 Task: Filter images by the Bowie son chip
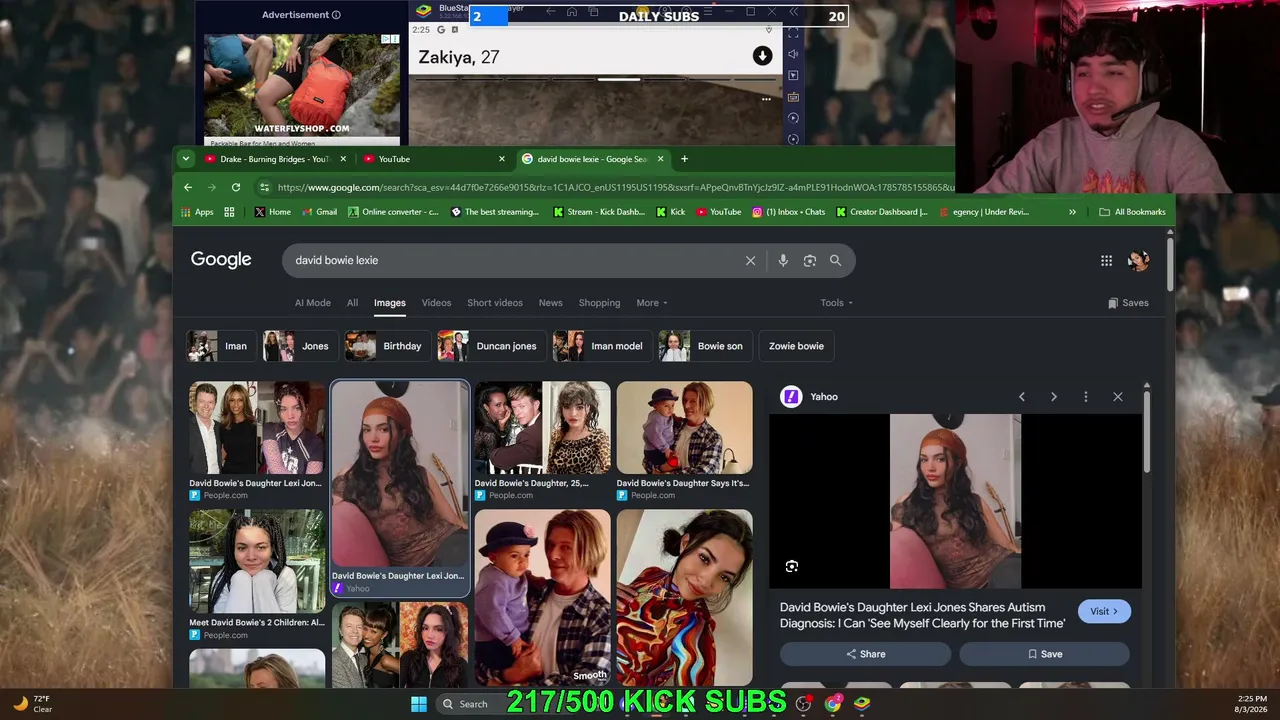tap(705, 346)
